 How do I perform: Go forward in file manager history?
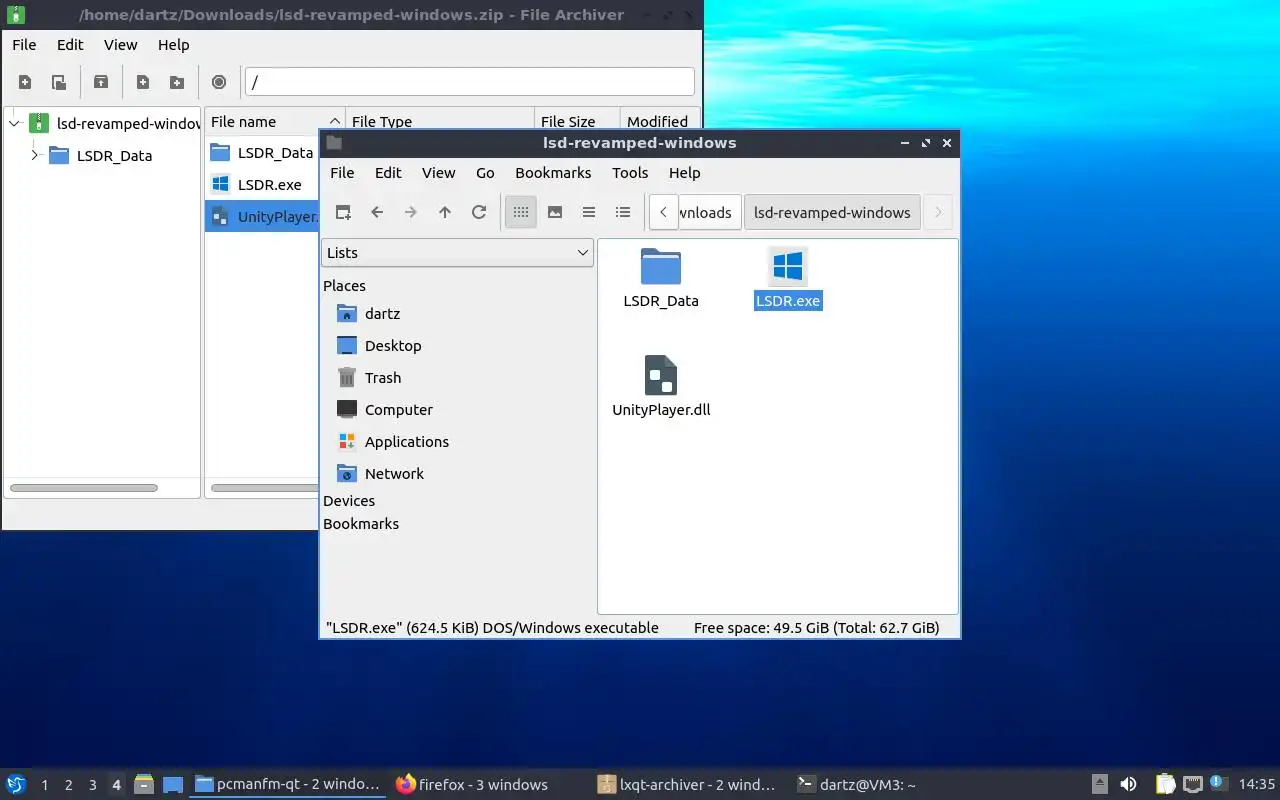click(x=411, y=212)
